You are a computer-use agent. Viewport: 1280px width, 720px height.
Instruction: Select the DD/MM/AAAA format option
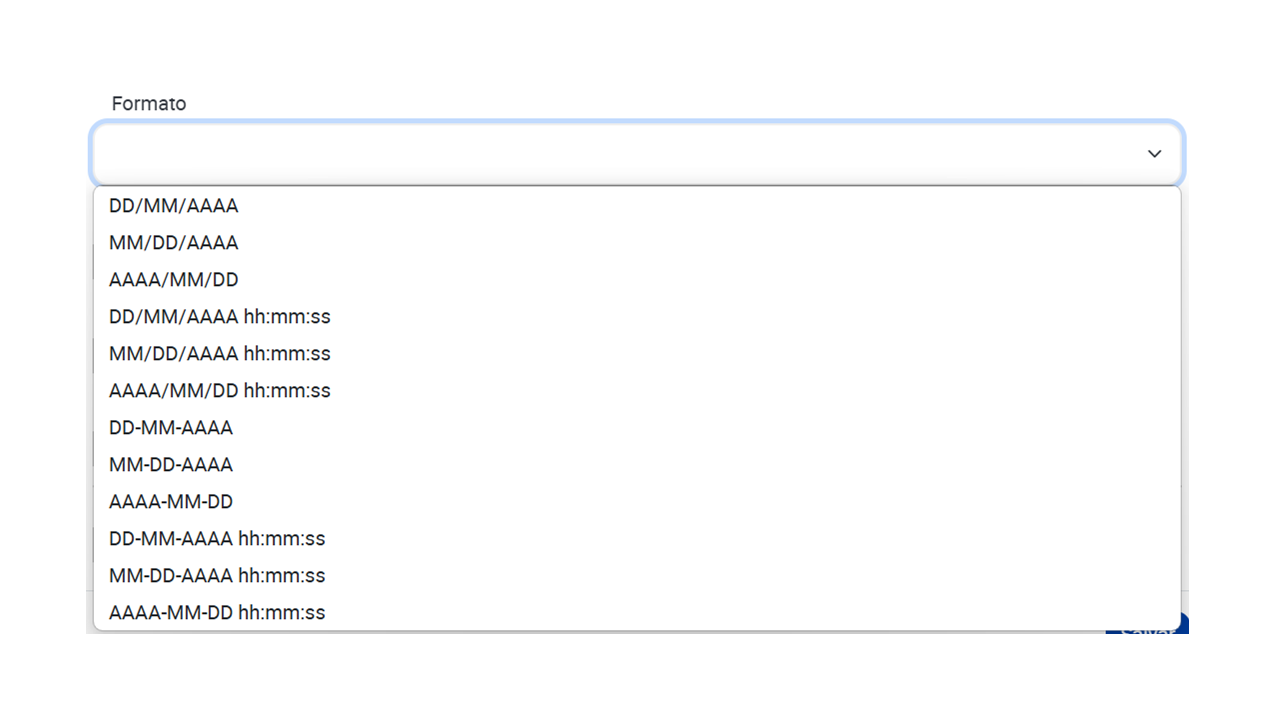pos(637,206)
